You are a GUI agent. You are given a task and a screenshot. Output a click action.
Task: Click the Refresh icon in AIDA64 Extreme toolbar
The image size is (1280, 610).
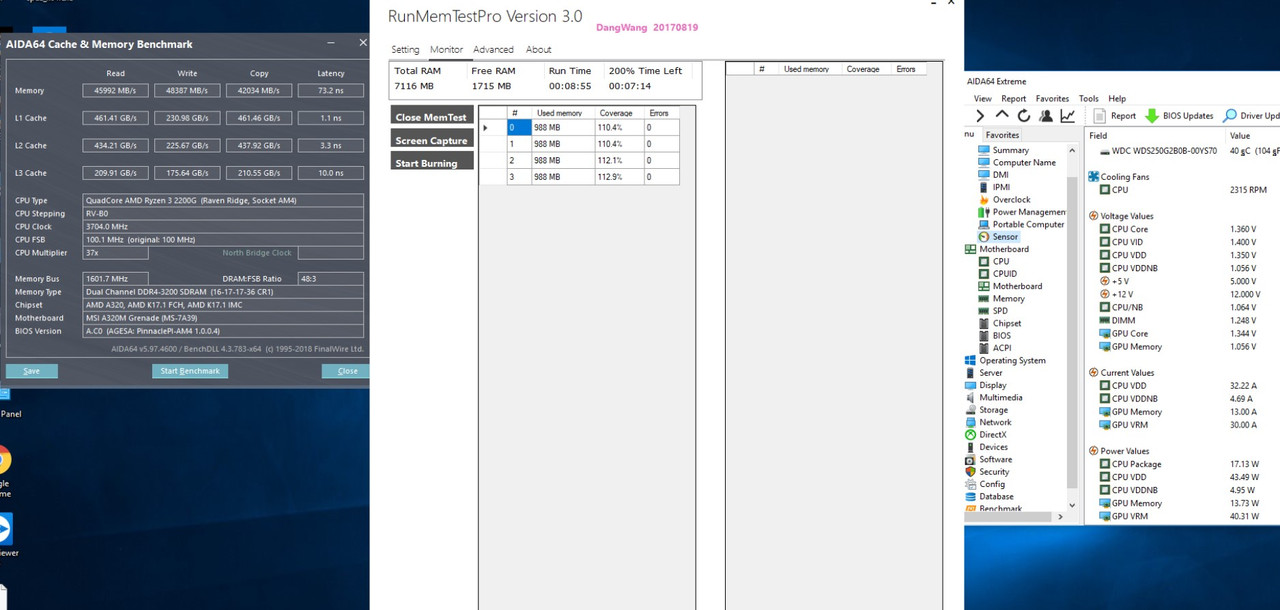click(x=1024, y=116)
